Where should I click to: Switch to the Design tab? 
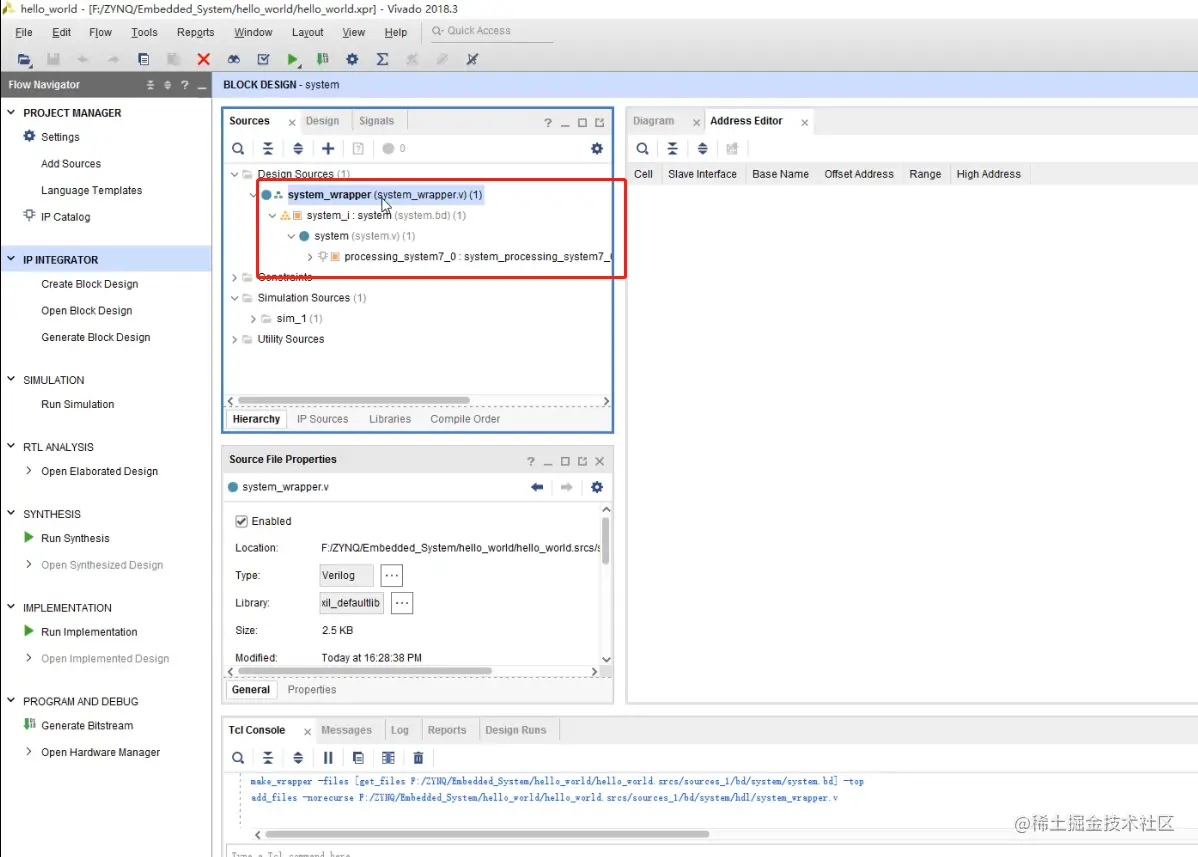click(322, 121)
